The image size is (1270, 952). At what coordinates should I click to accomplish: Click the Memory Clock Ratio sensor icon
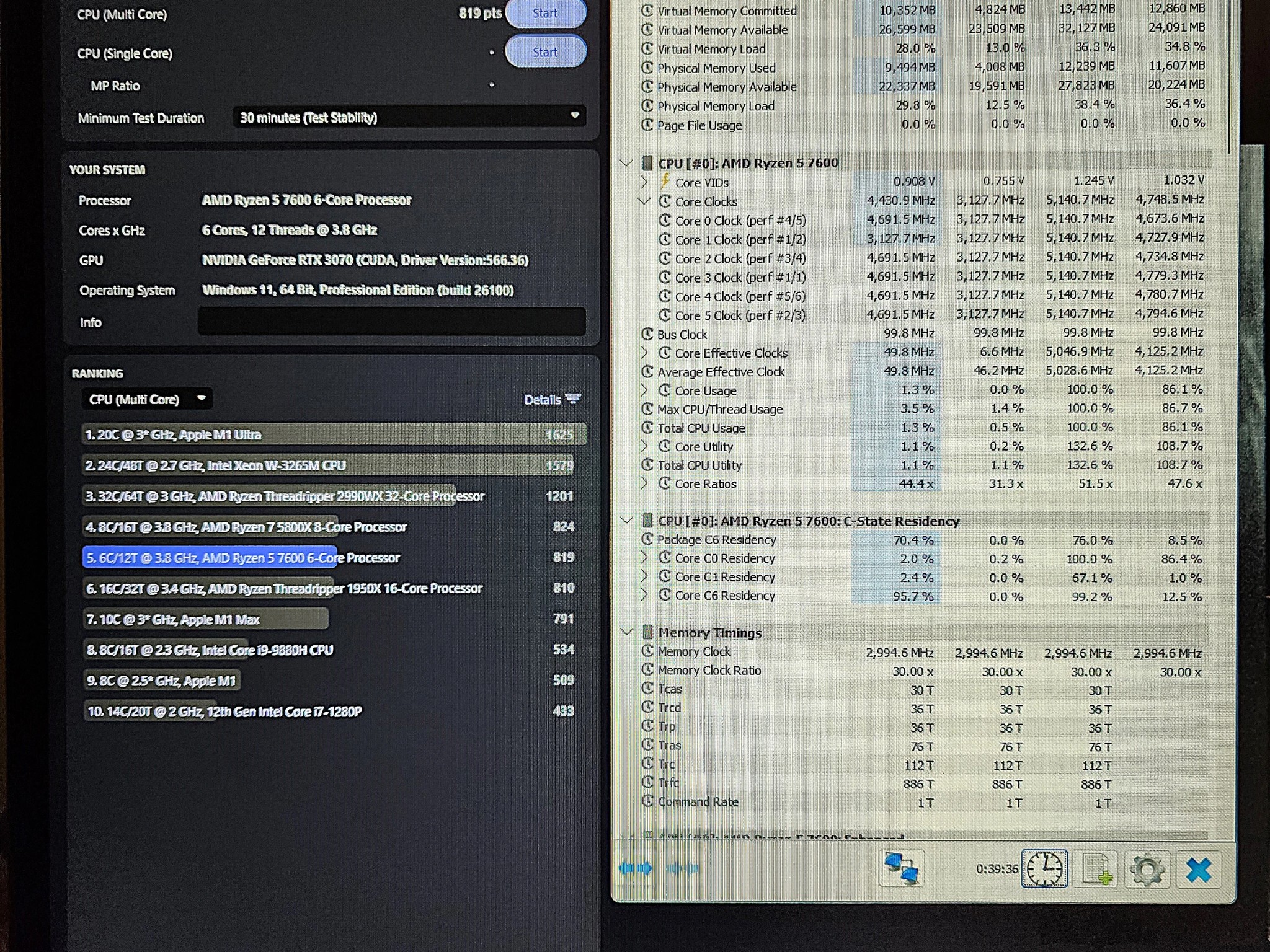point(647,669)
